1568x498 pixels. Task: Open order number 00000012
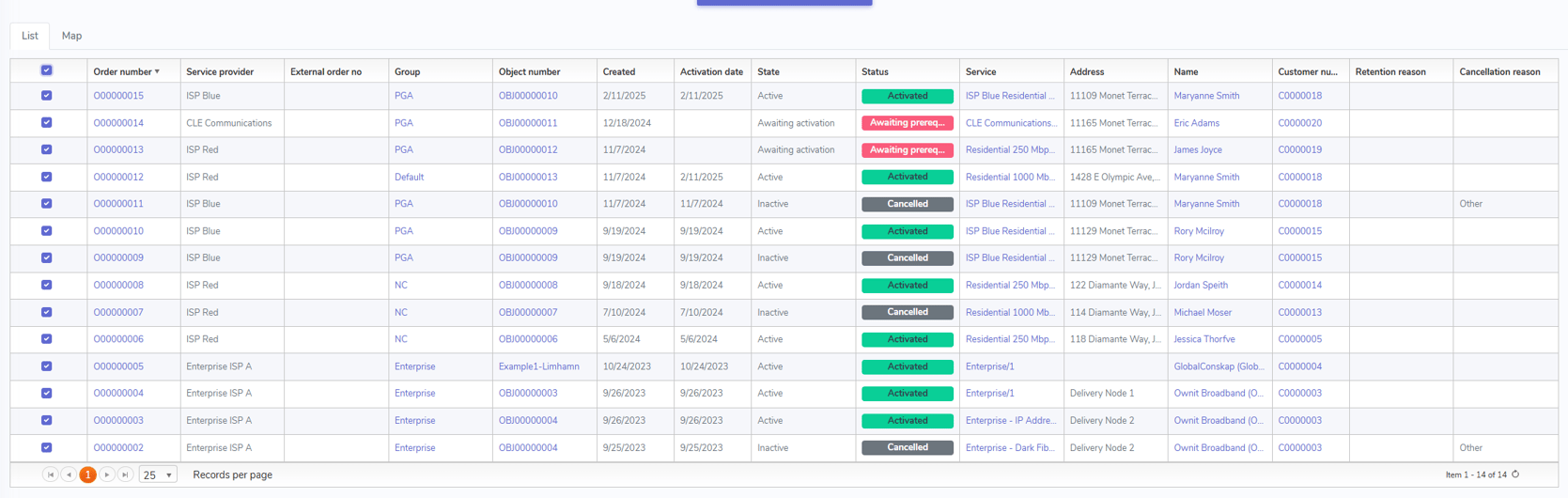tap(118, 177)
